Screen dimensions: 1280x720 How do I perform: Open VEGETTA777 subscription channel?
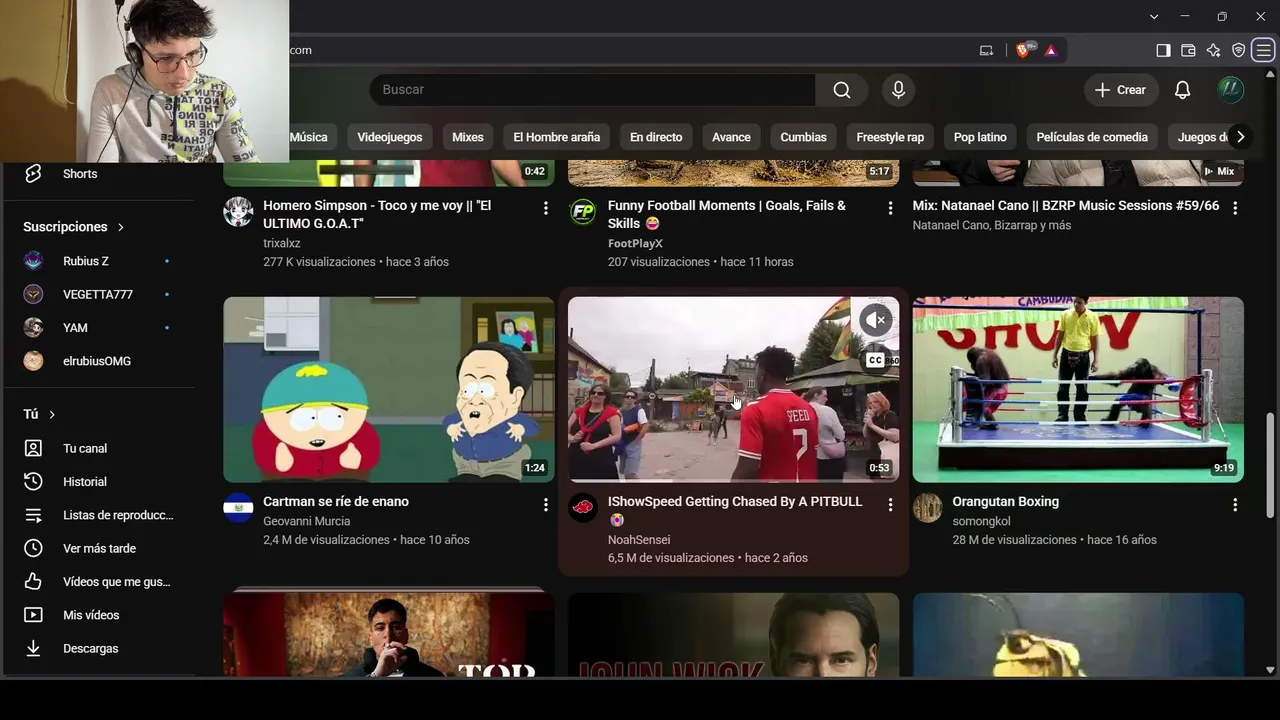coord(97,294)
